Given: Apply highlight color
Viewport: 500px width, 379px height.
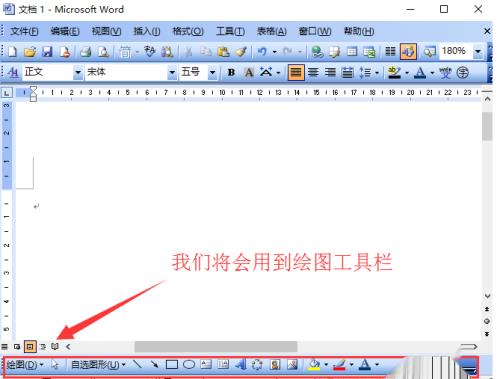Looking at the screenshot, I should (x=394, y=72).
